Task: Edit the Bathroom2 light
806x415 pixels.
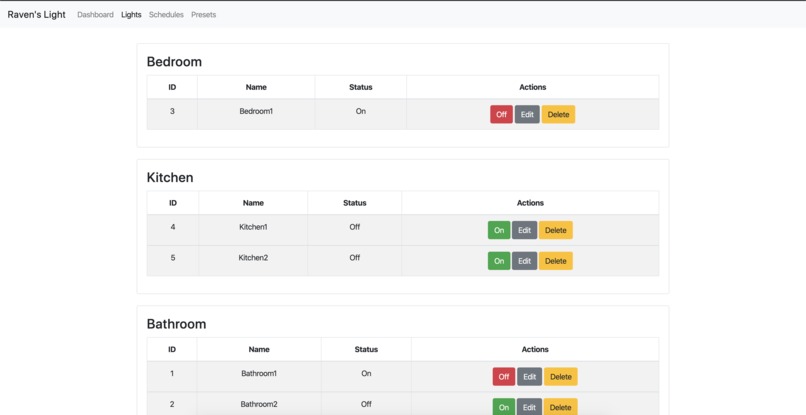Action: [529, 407]
